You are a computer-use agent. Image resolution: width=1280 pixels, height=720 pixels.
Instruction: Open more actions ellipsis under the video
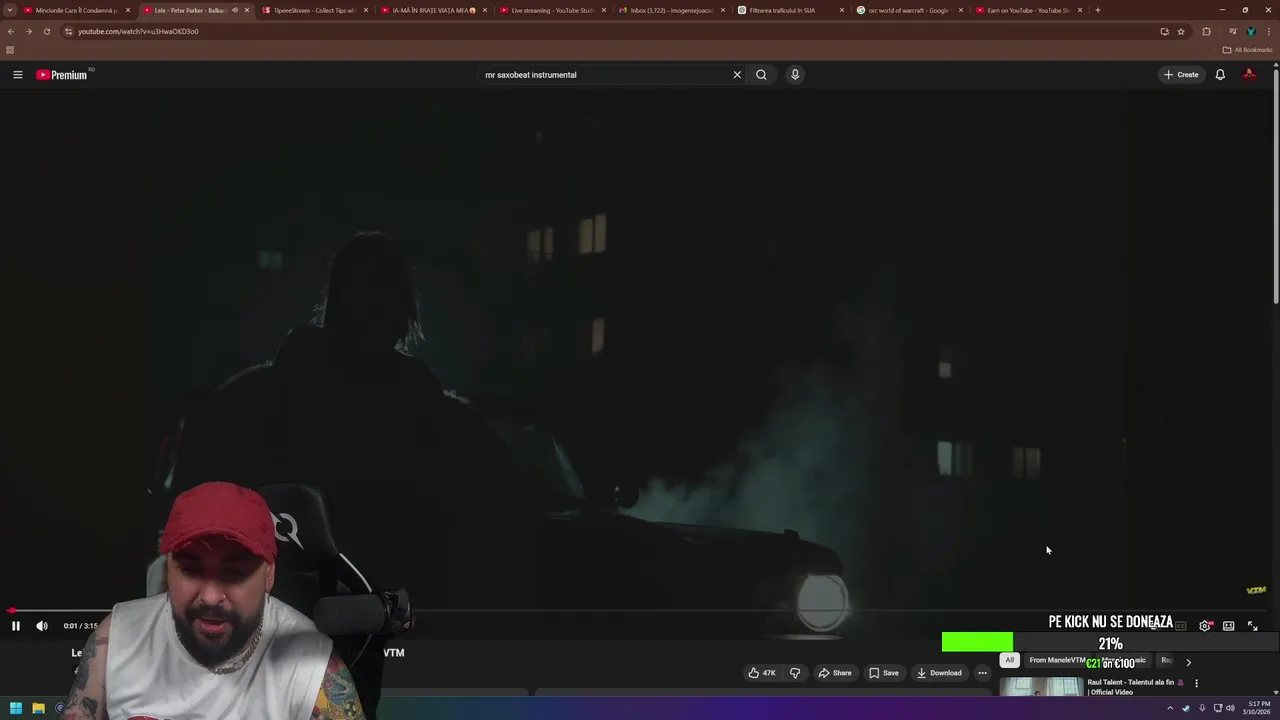click(982, 673)
